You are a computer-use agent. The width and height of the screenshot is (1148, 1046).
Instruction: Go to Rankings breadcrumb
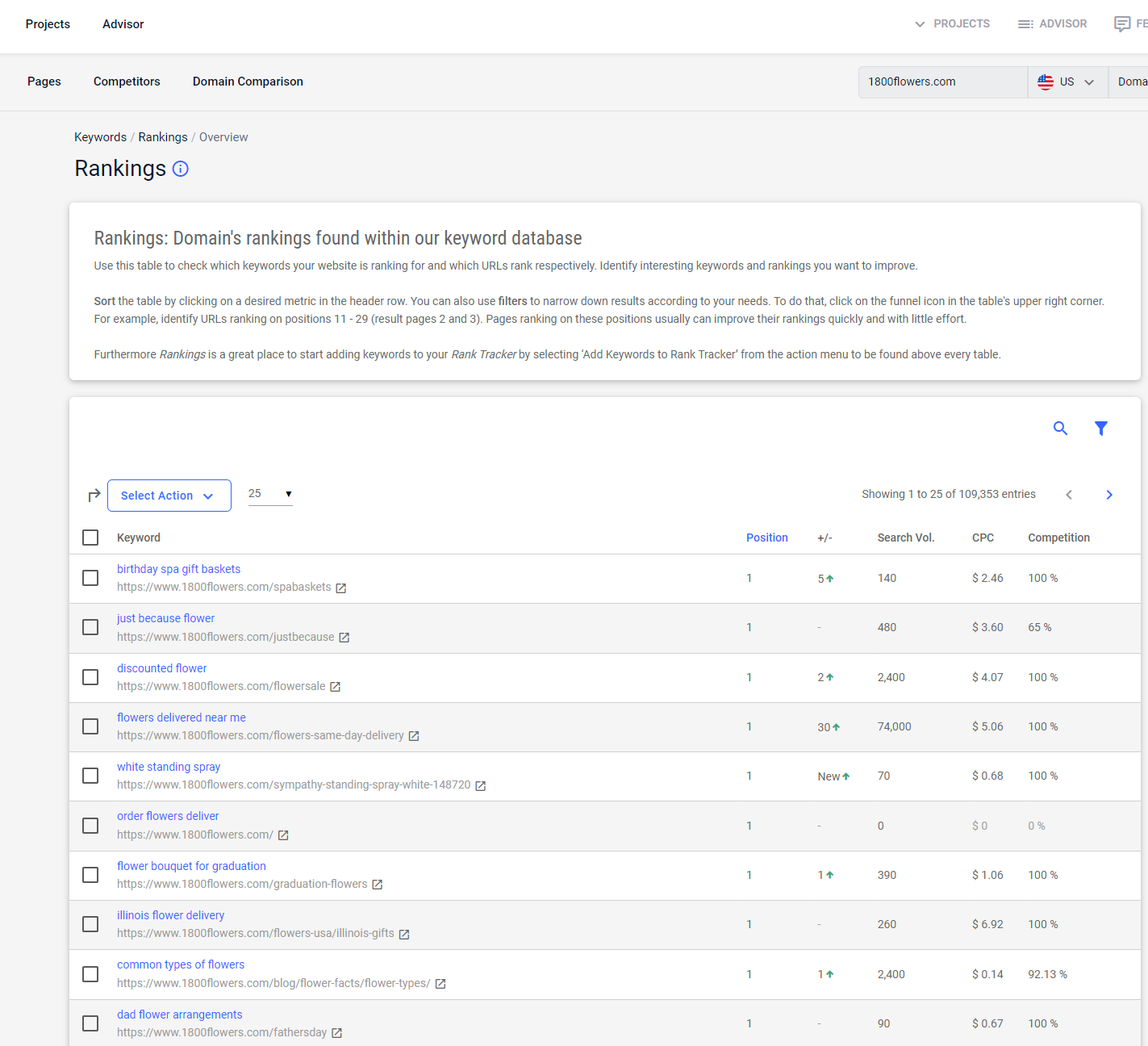click(163, 137)
